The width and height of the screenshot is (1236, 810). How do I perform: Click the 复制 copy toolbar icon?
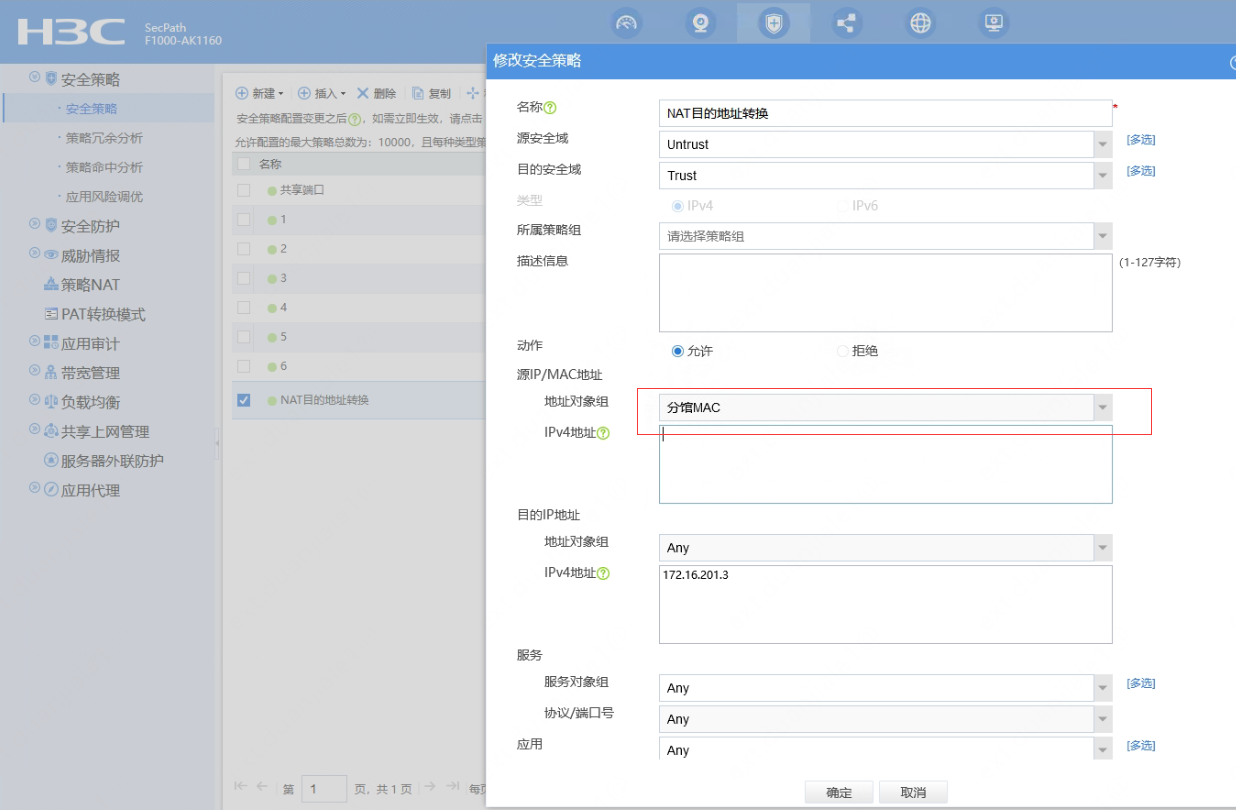pos(418,93)
